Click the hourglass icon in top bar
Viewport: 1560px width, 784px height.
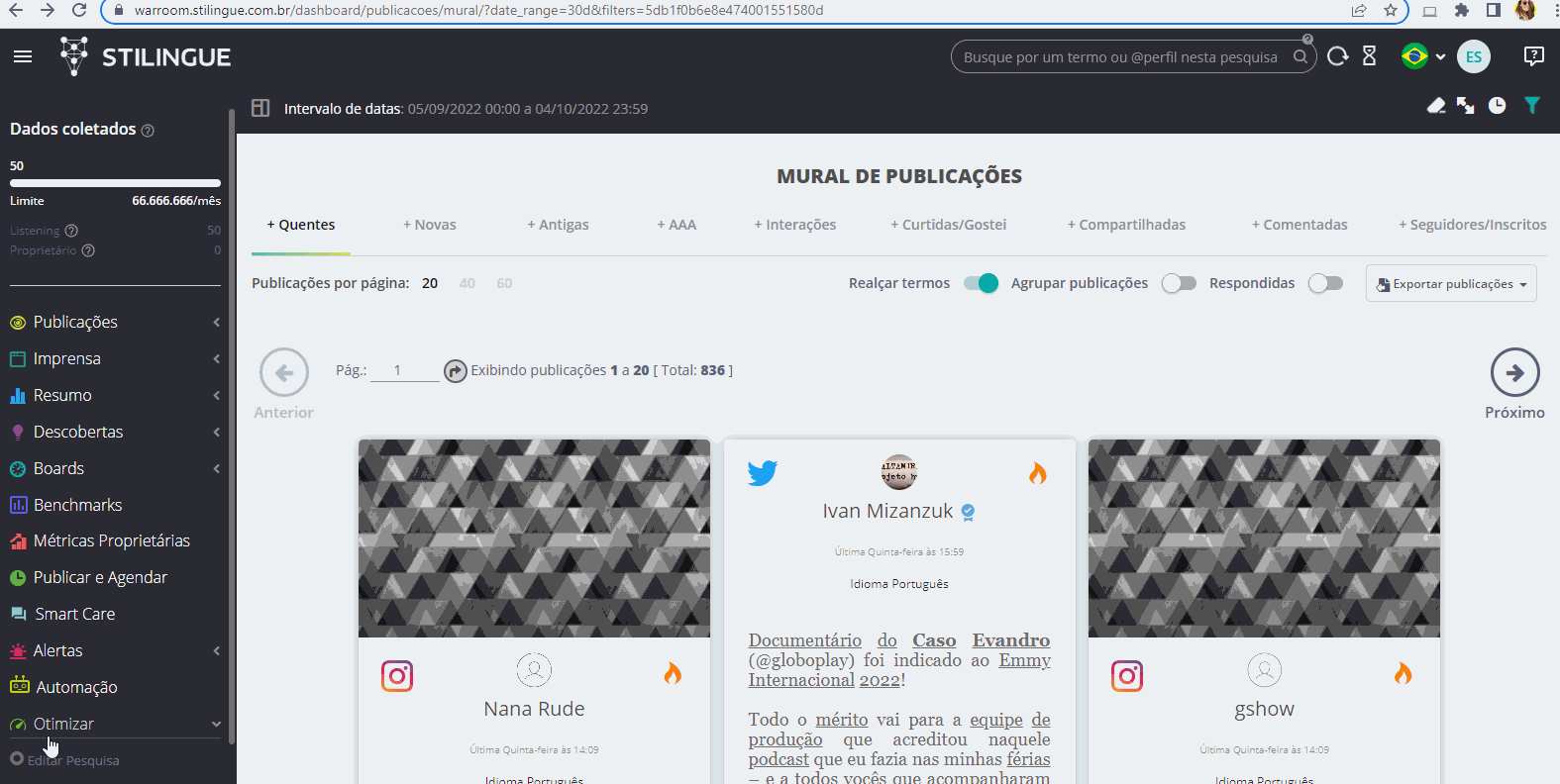point(1369,56)
